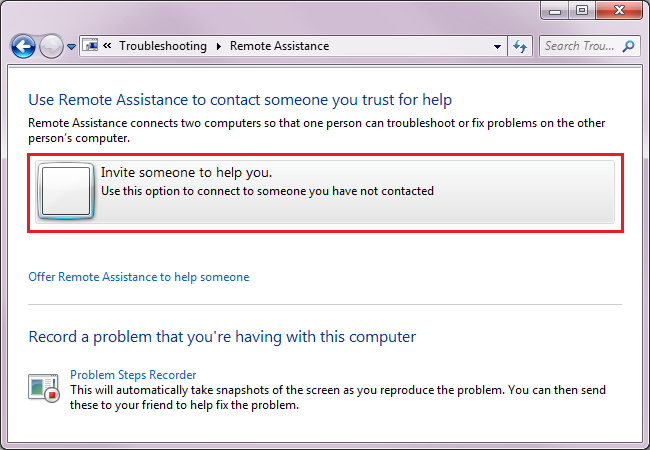Click the Problem Steps Recorder icon

[44, 387]
